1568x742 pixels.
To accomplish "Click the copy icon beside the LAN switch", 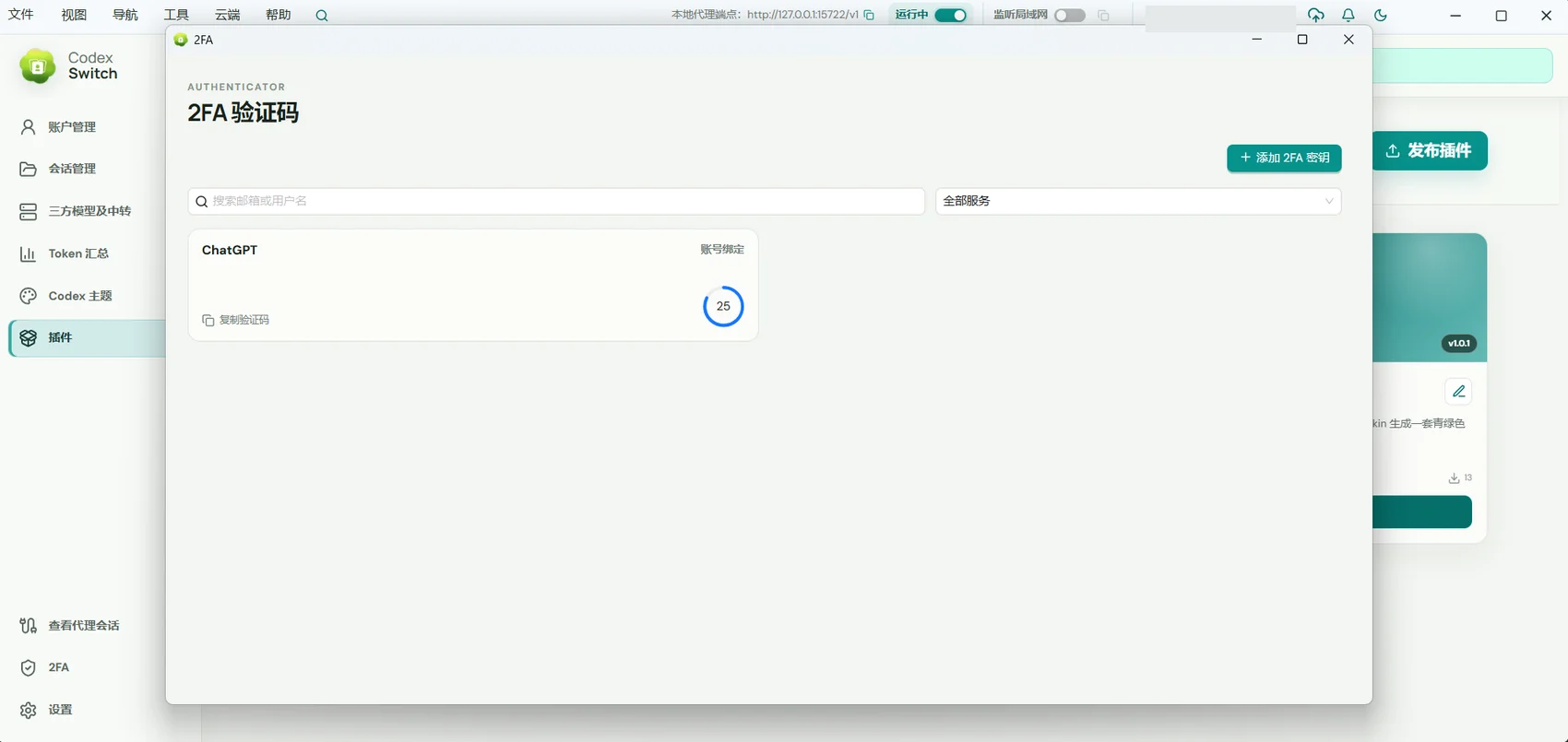I will [x=1103, y=15].
